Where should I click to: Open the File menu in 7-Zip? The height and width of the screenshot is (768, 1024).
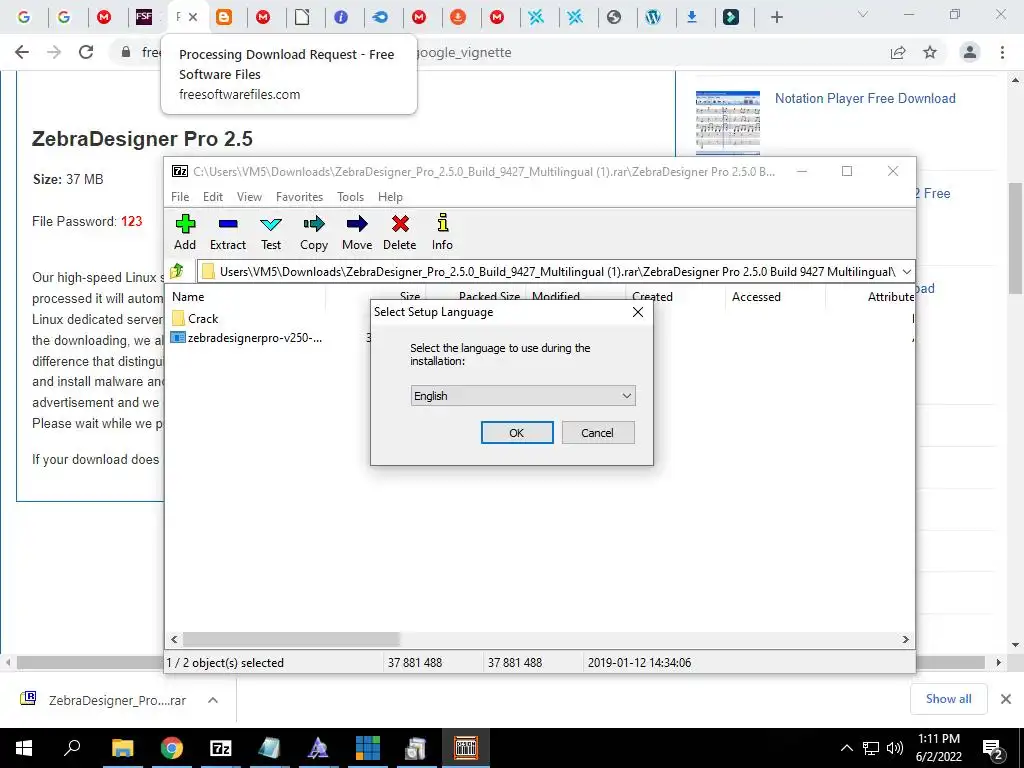click(180, 197)
